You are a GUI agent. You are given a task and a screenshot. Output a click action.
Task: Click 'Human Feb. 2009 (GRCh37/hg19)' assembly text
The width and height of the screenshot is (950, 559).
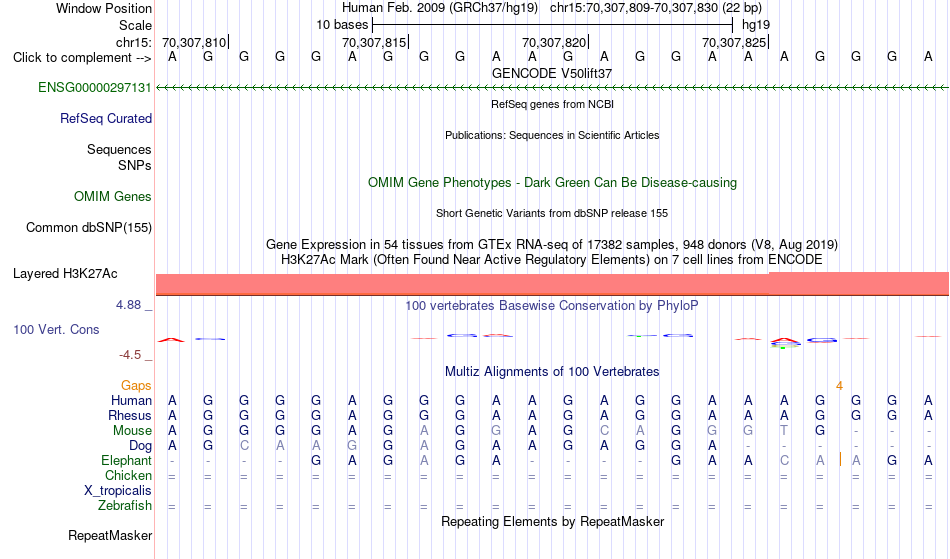coord(440,8)
